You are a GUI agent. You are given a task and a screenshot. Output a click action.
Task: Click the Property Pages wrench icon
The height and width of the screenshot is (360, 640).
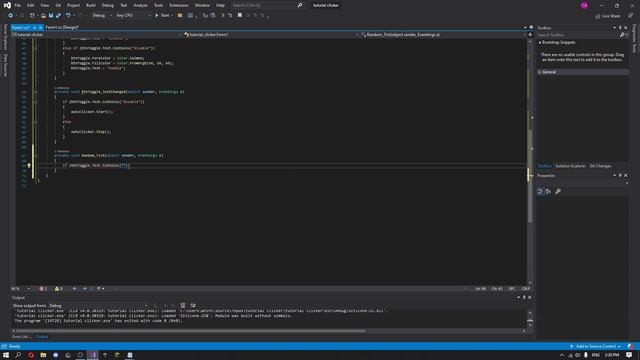558,191
